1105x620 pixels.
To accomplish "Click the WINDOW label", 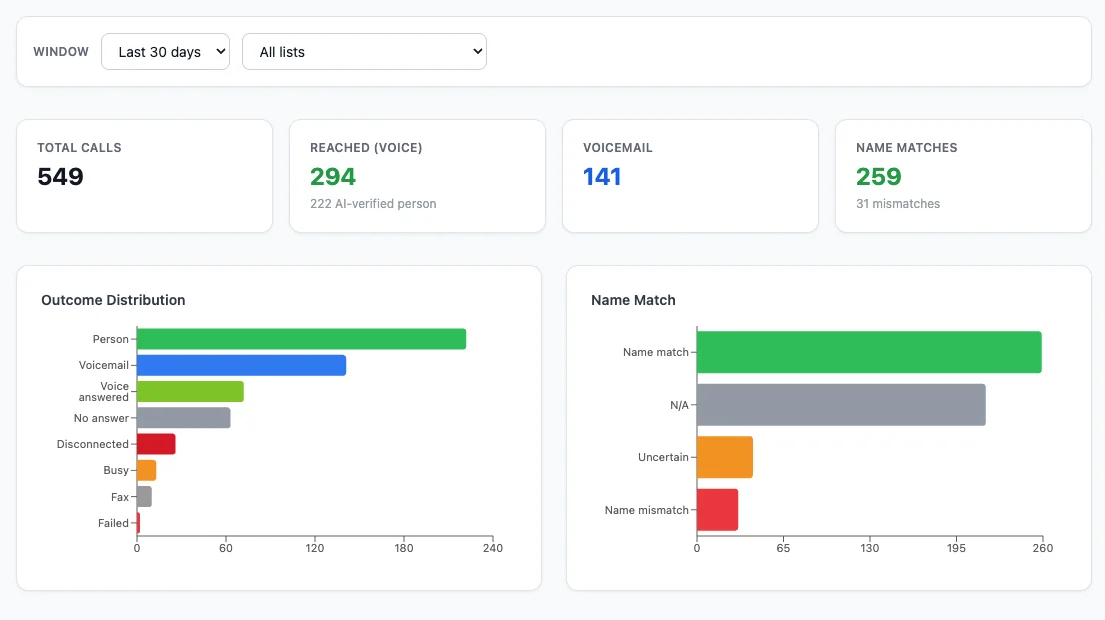I will coord(61,52).
